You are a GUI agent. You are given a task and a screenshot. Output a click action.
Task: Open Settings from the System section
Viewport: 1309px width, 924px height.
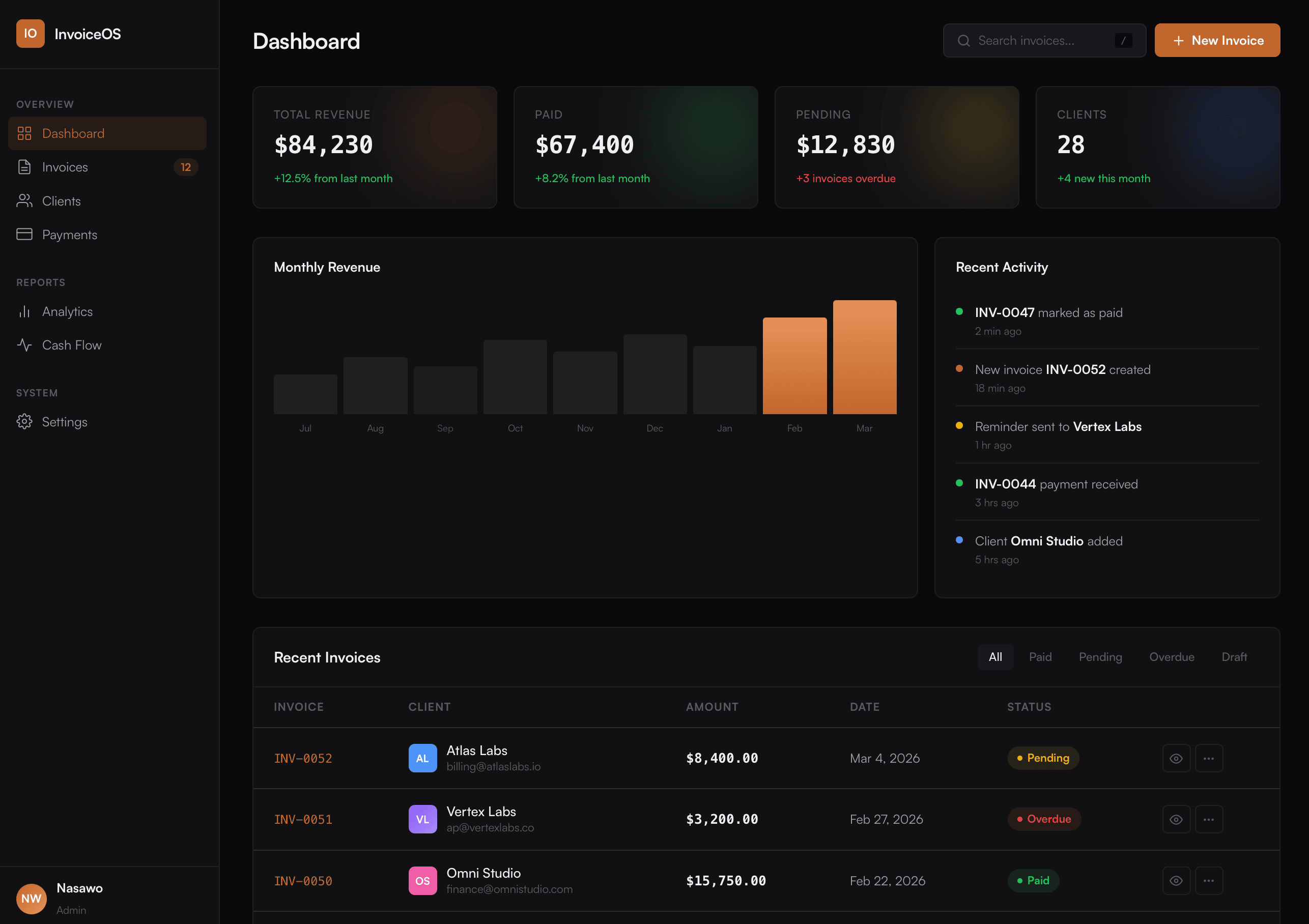[x=65, y=422]
